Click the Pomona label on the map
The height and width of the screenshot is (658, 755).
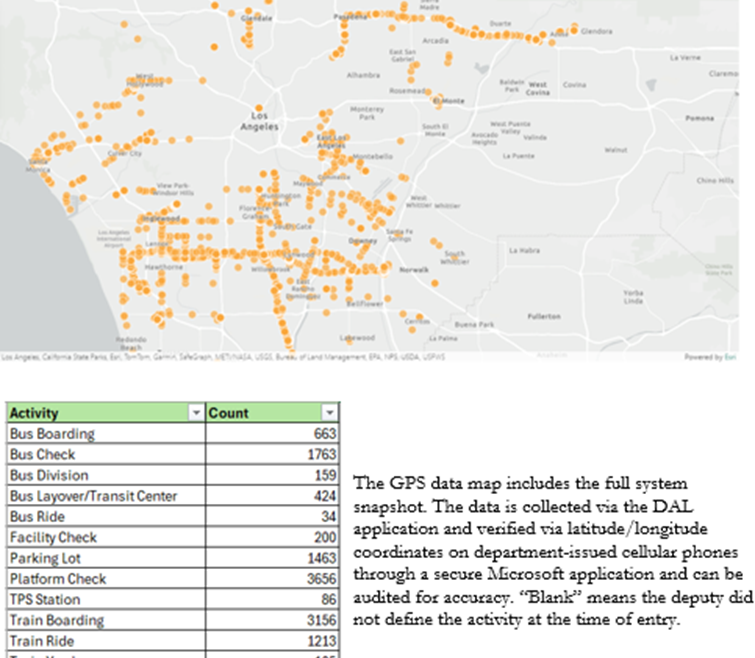pyautogui.click(x=700, y=118)
